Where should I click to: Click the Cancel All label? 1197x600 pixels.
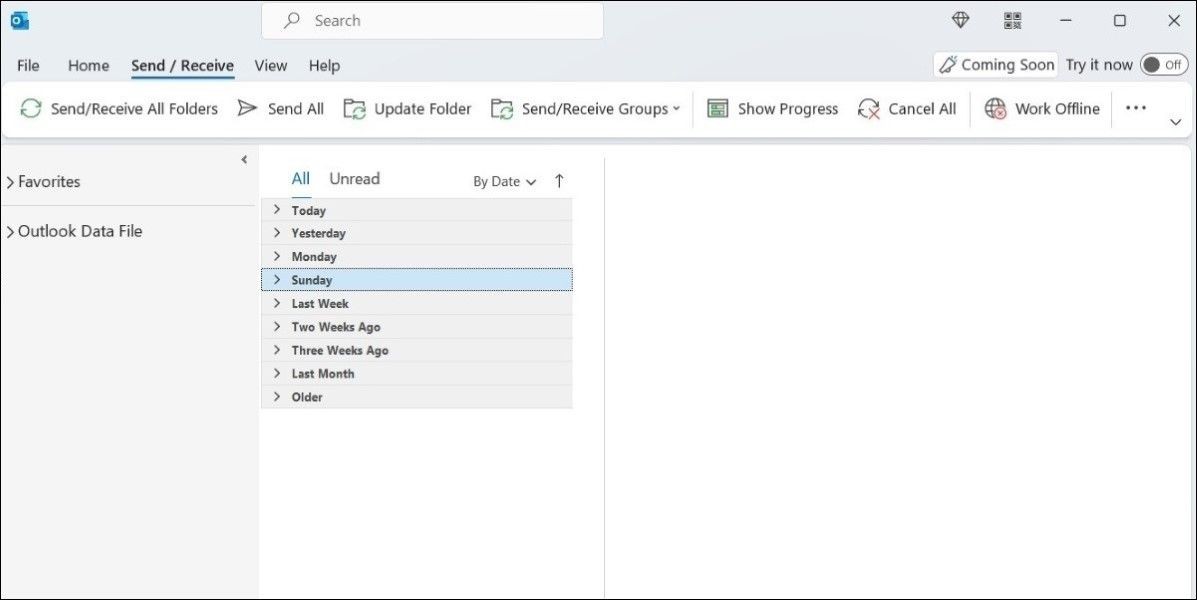pos(922,109)
